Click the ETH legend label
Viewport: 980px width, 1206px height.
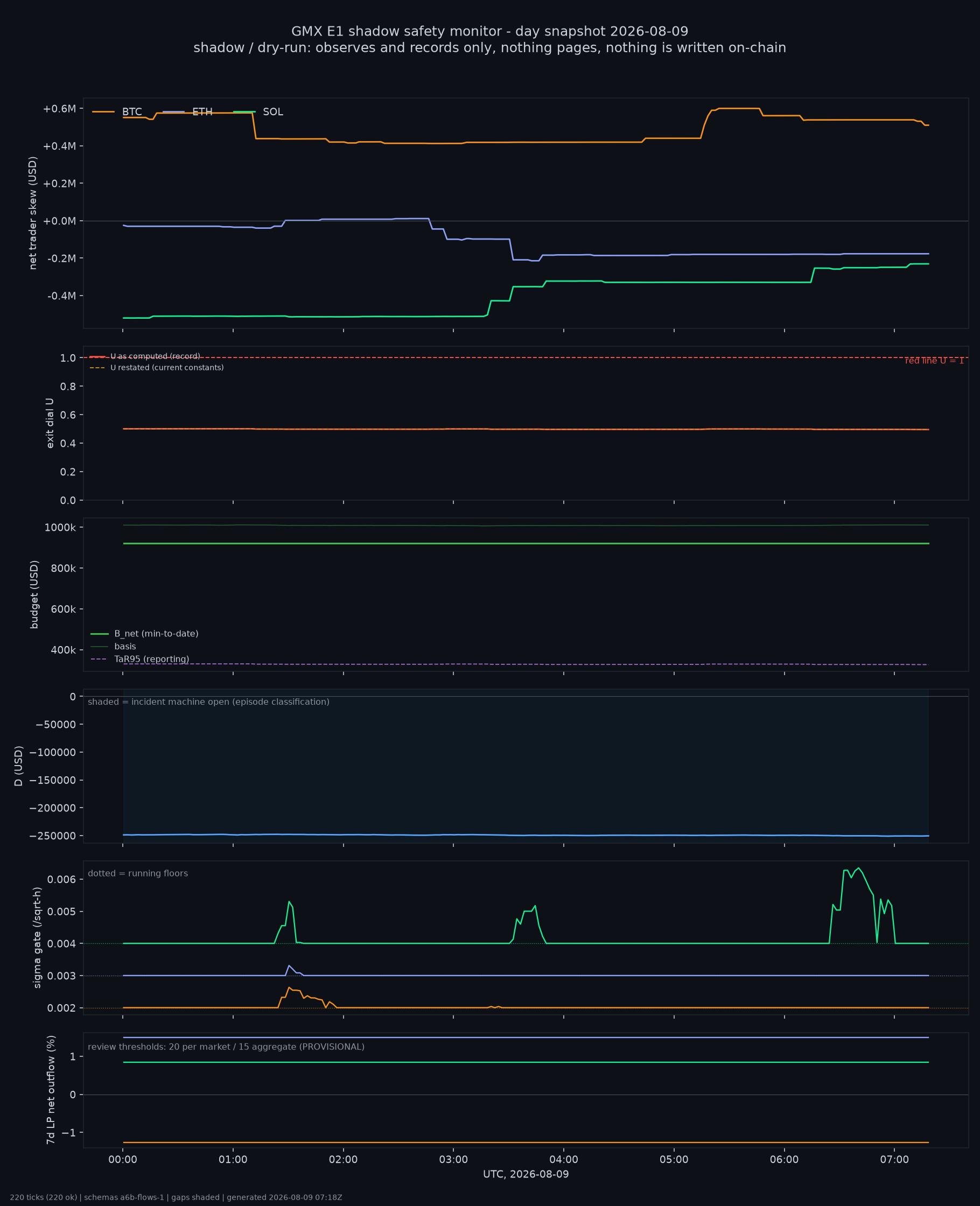click(x=202, y=112)
